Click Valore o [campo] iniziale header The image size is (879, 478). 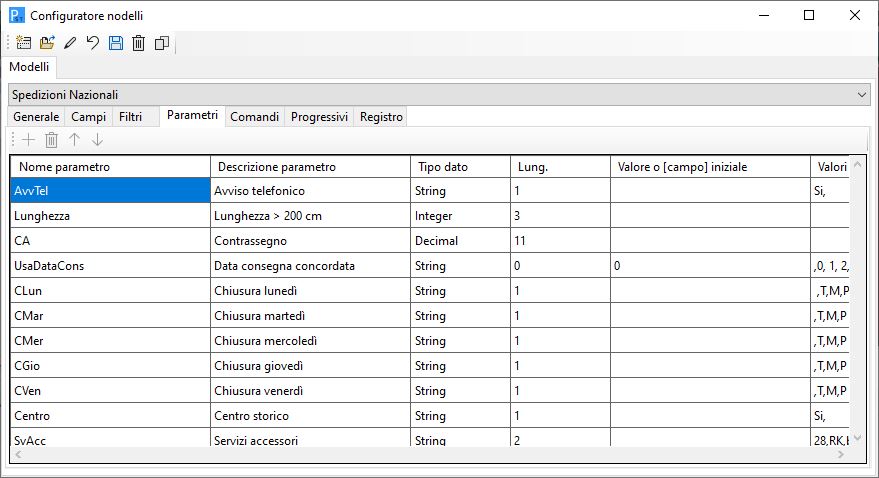(x=710, y=167)
